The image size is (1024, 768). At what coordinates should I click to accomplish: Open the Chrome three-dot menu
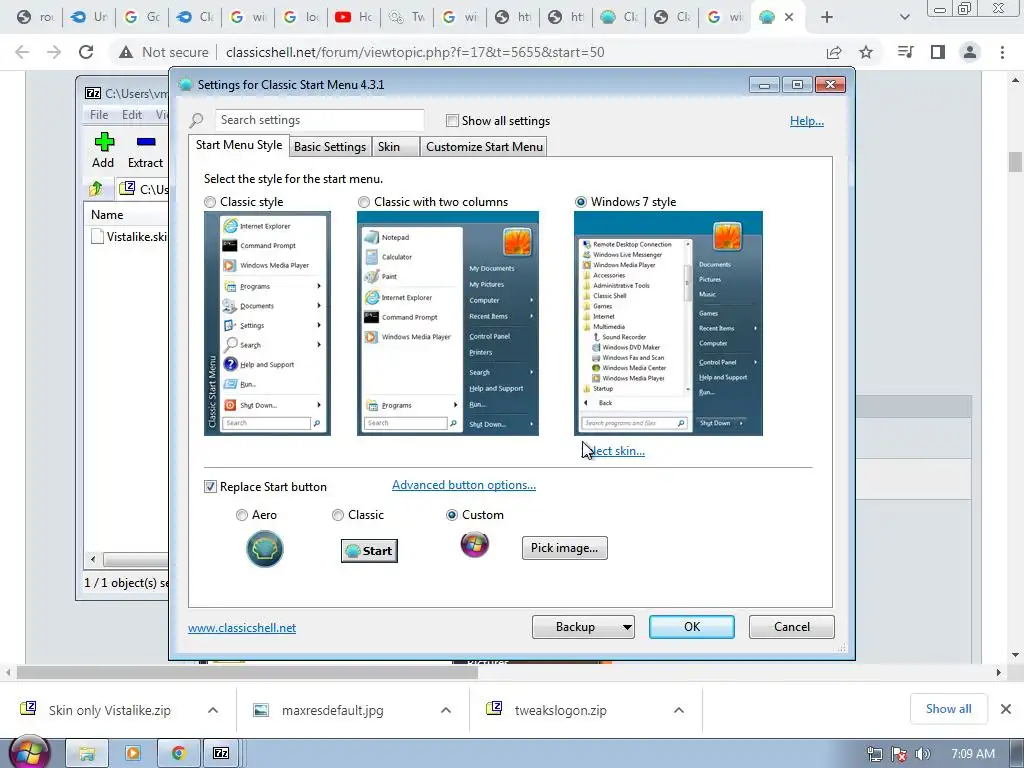coord(1002,52)
